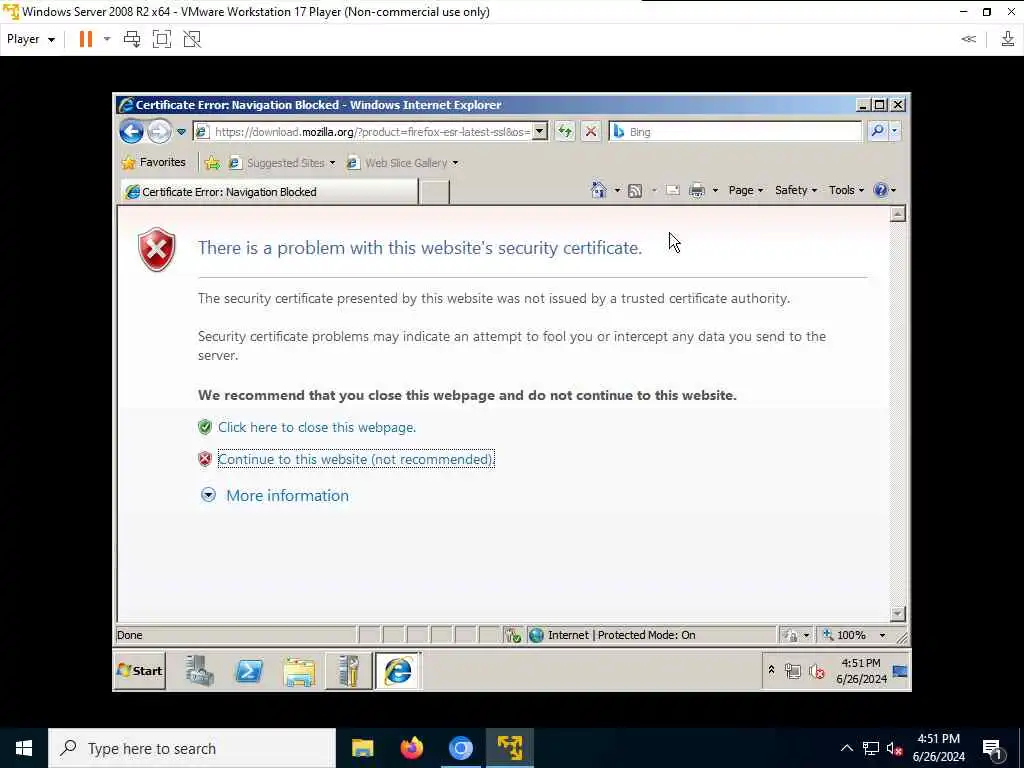
Task: Click the RSS feeds icon
Action: [x=635, y=190]
